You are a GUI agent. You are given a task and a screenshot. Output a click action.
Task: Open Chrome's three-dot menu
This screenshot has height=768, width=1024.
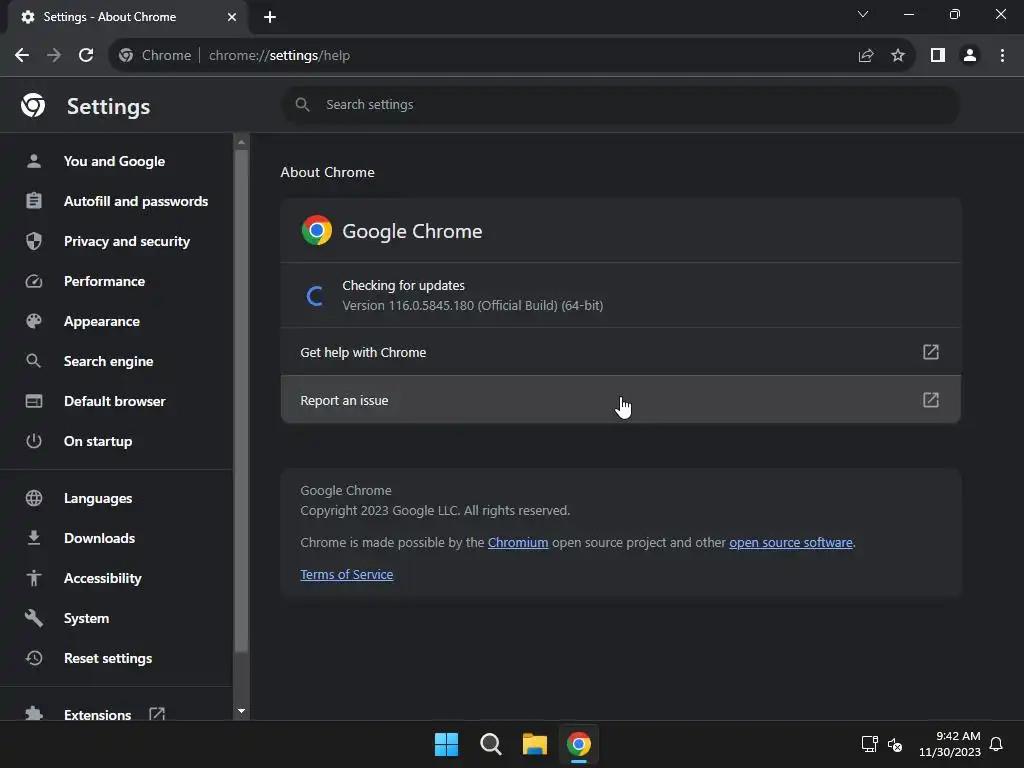pos(1002,56)
